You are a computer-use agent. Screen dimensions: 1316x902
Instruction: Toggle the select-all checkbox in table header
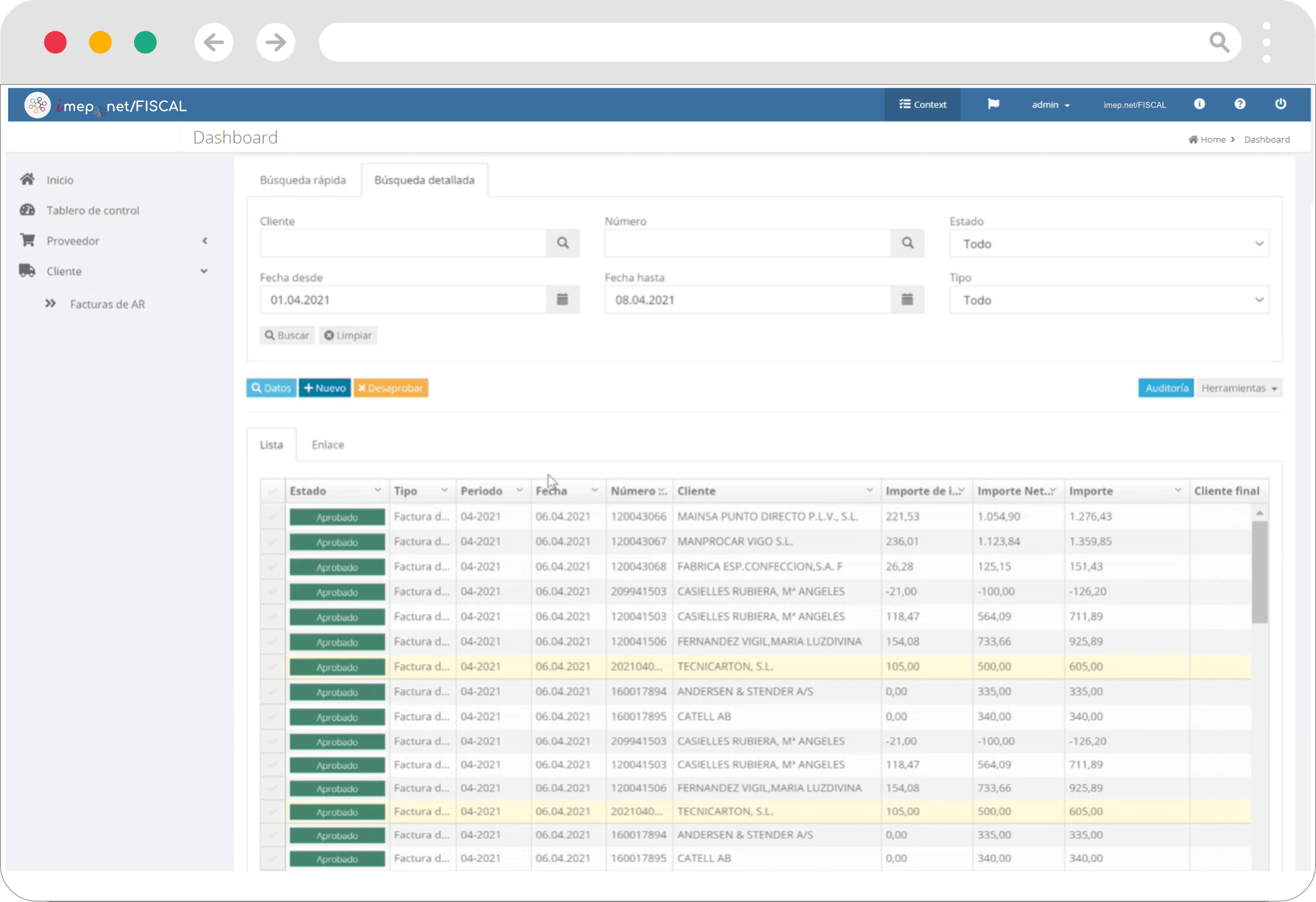(272, 491)
